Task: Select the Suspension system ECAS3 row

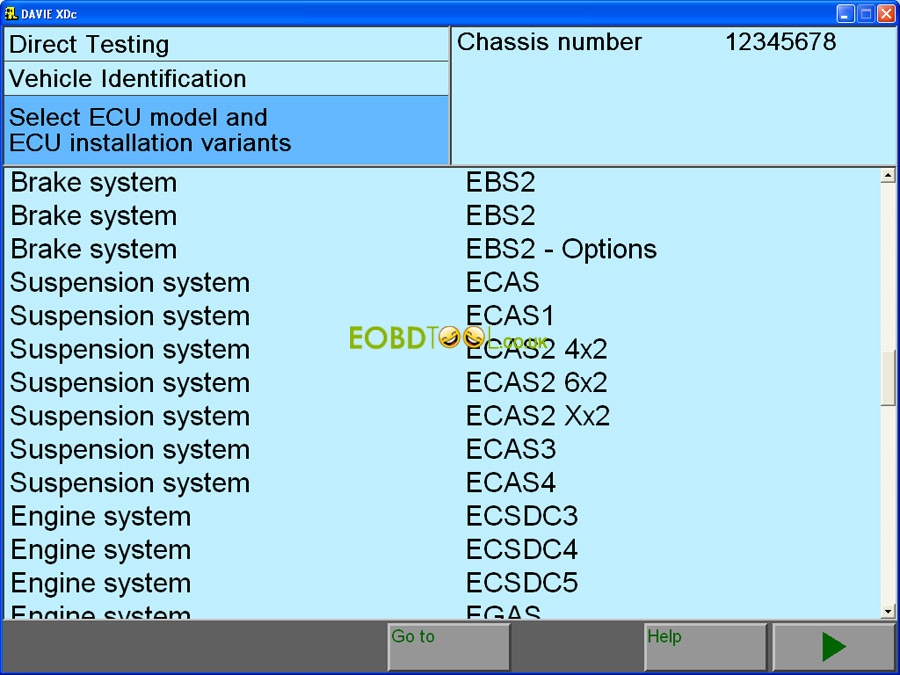Action: coord(442,449)
